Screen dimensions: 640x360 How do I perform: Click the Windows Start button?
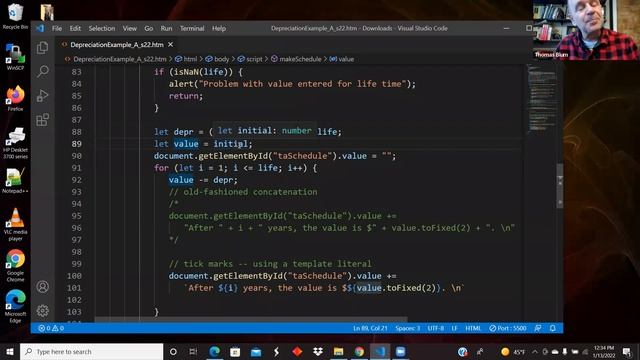10,351
